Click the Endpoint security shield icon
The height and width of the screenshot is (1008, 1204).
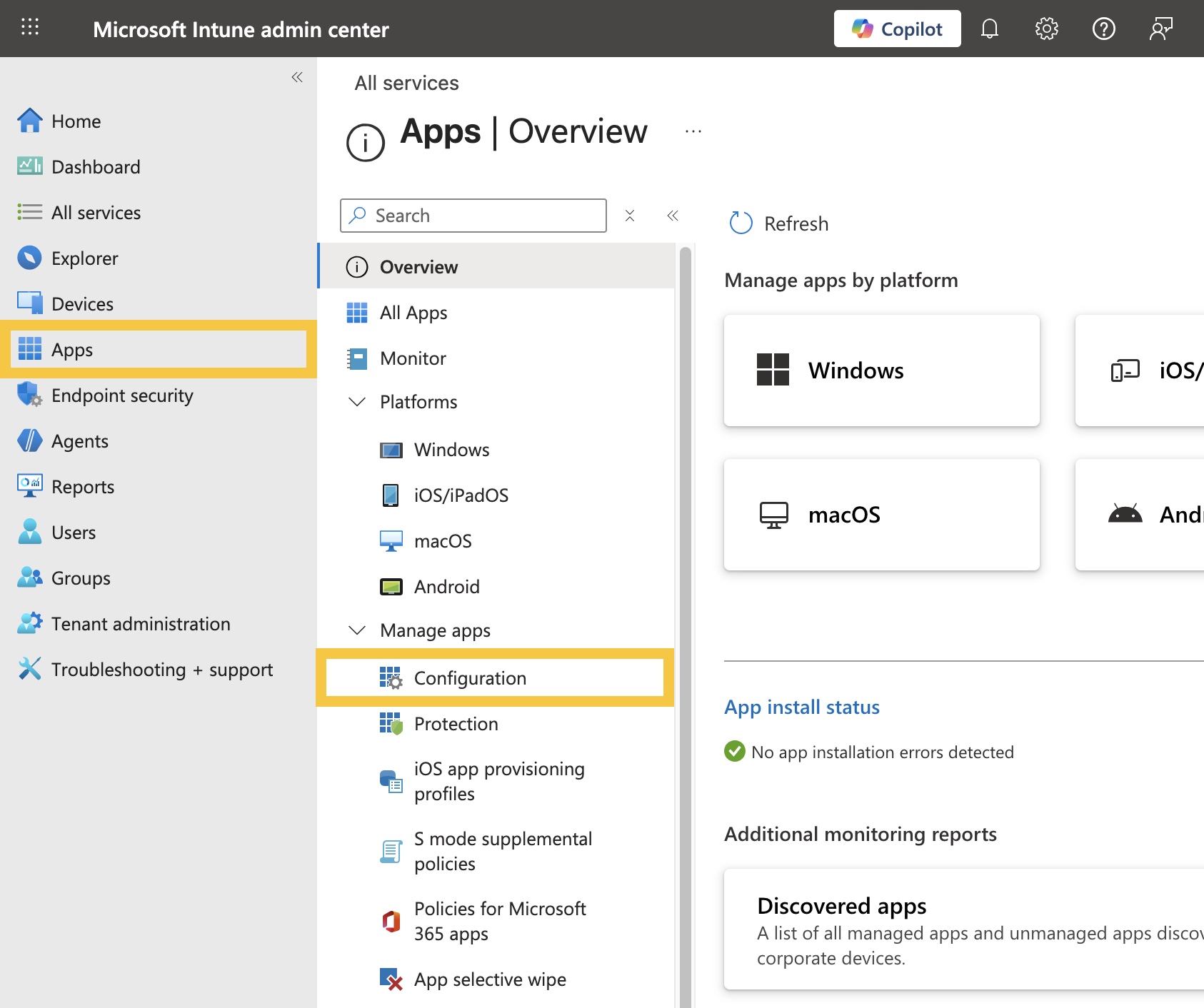point(29,395)
